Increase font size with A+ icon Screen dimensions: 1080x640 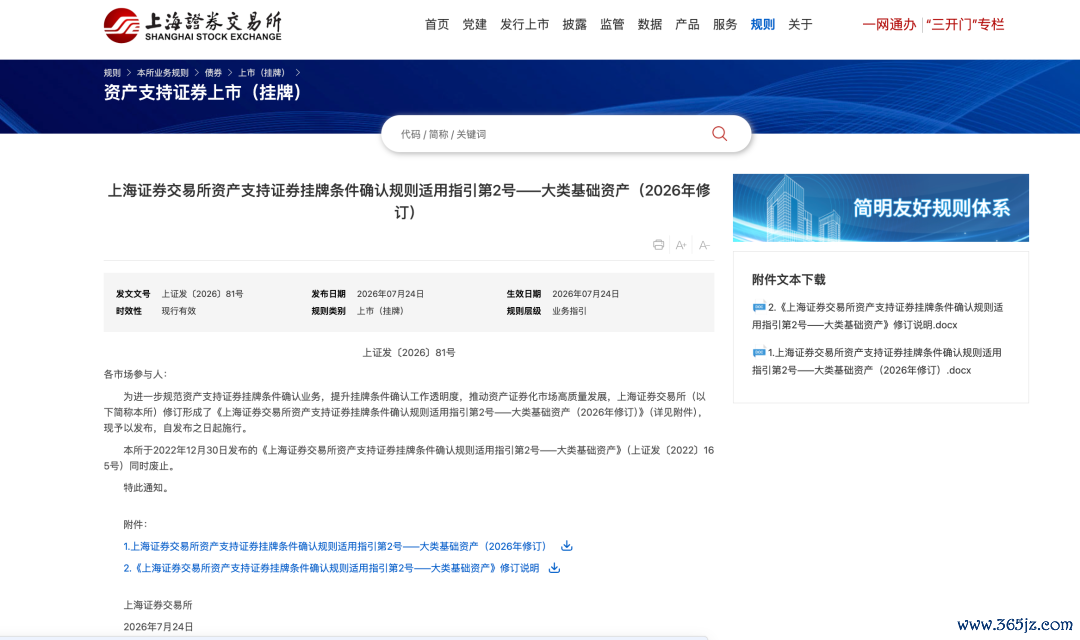click(x=681, y=245)
